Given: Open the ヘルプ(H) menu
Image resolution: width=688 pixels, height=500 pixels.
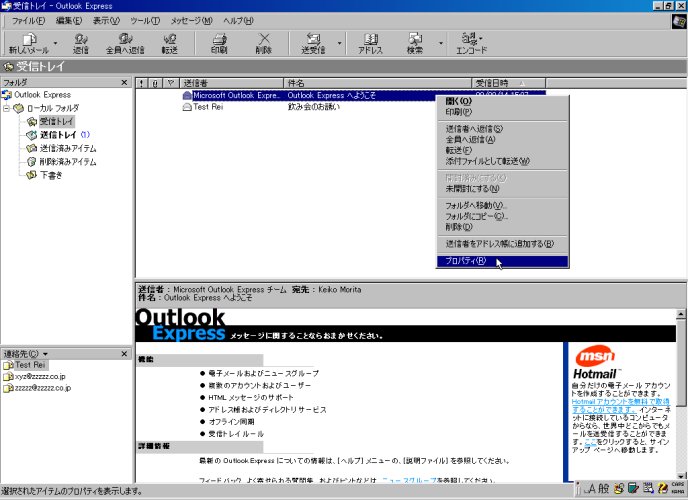Looking at the screenshot, I should 238,21.
